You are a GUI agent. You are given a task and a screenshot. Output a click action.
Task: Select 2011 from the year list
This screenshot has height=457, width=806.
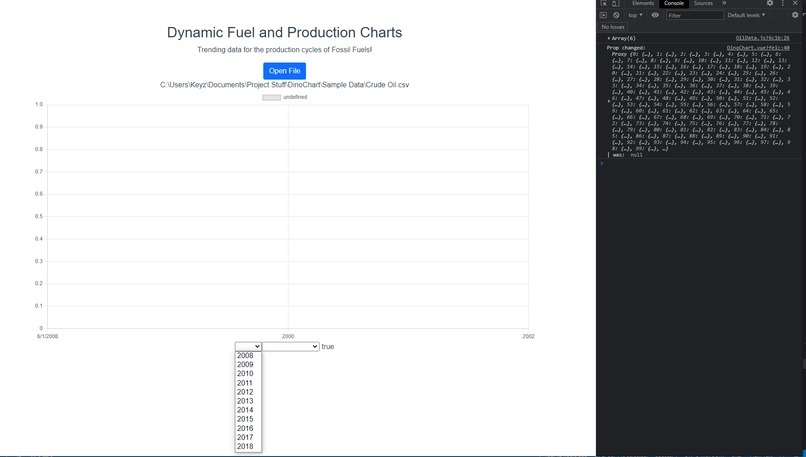point(248,383)
